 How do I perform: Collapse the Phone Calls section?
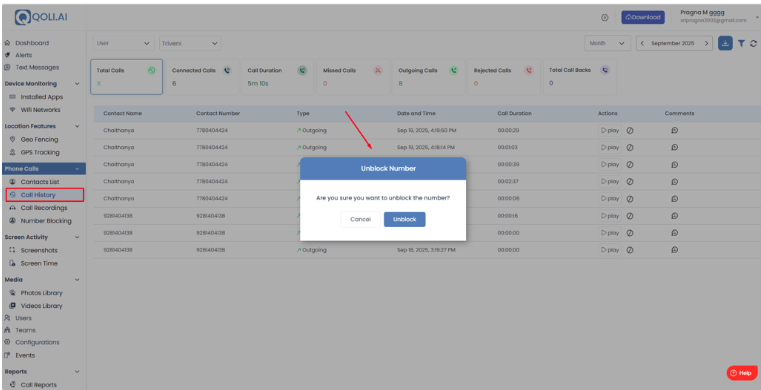tap(77, 169)
